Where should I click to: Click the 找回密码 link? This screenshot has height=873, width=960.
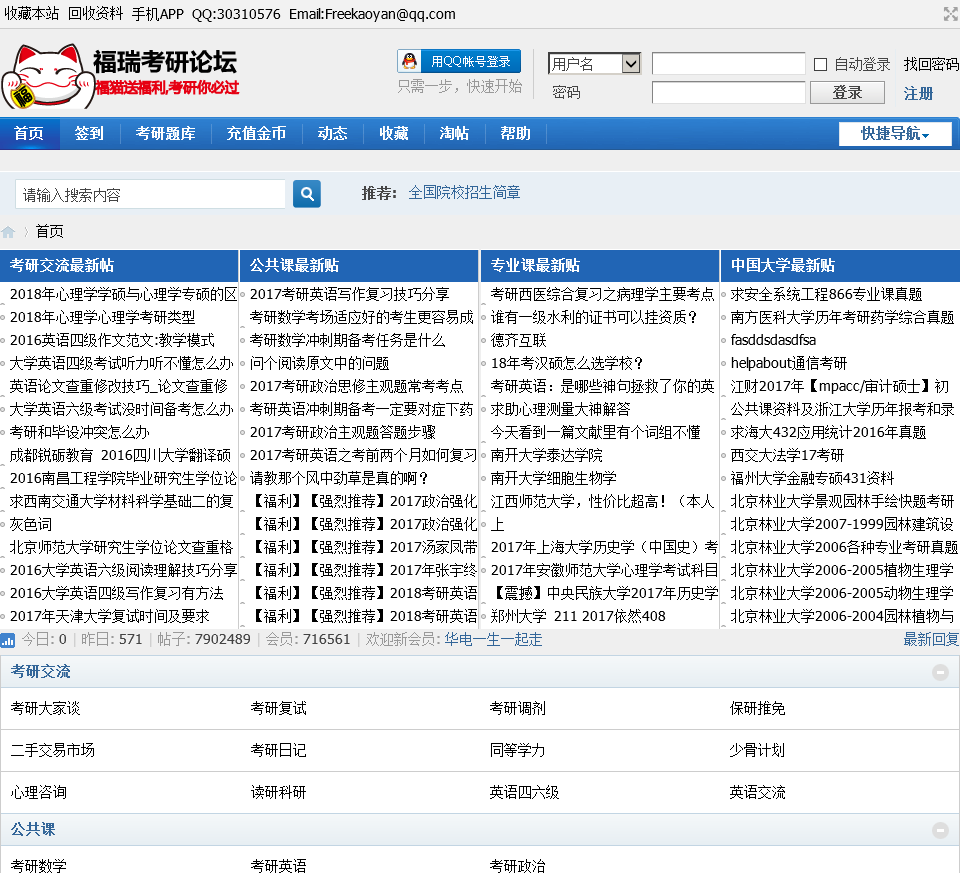[x=931, y=64]
